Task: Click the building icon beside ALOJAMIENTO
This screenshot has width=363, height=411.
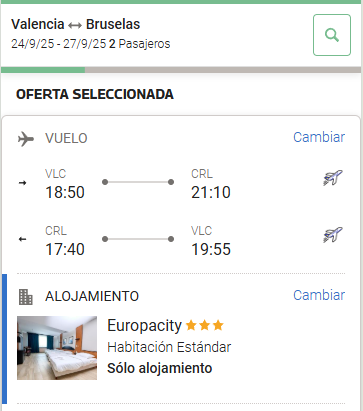Action: 26,297
